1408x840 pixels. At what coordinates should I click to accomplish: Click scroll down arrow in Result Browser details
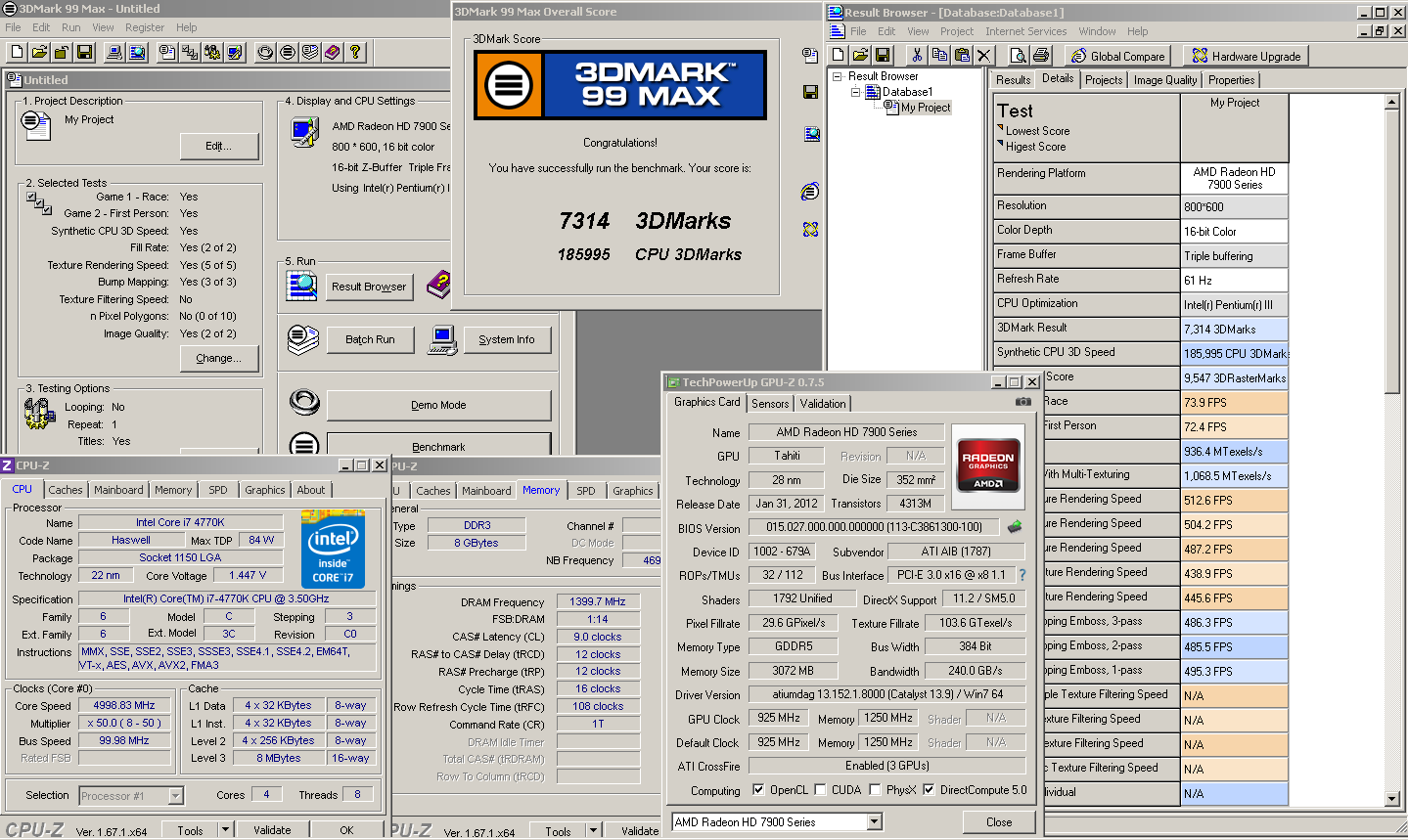pyautogui.click(x=1393, y=799)
